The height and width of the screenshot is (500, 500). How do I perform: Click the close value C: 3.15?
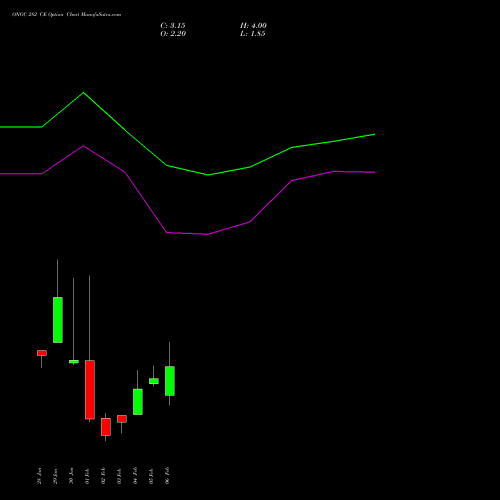click(173, 26)
